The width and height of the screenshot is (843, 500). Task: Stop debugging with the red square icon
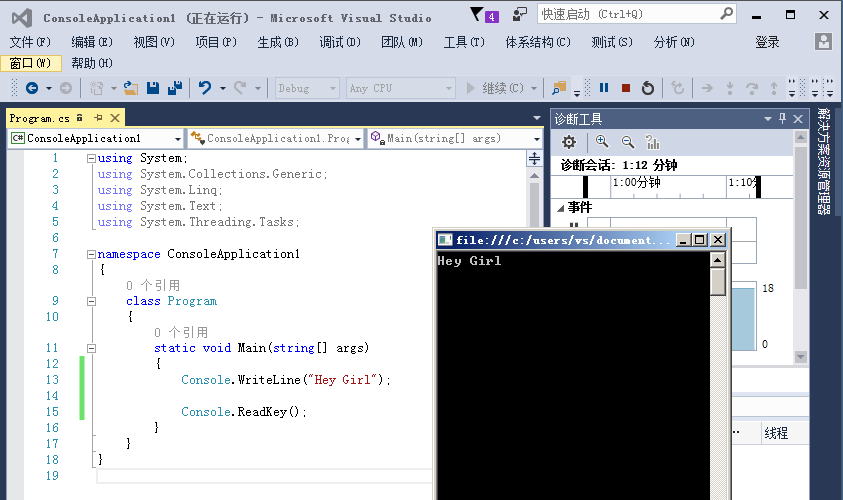(625, 88)
